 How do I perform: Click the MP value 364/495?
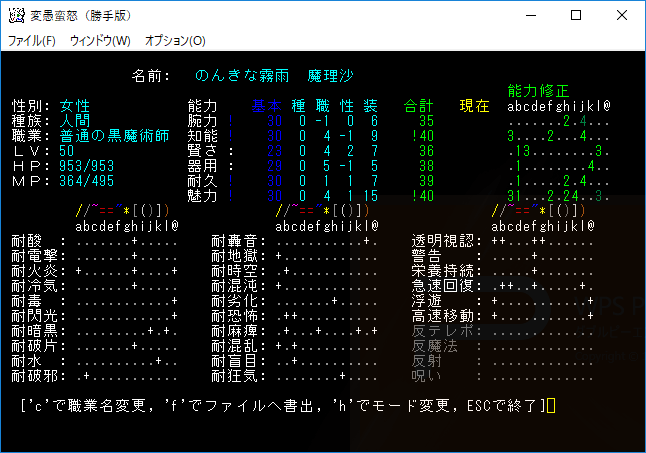pyautogui.click(x=87, y=181)
